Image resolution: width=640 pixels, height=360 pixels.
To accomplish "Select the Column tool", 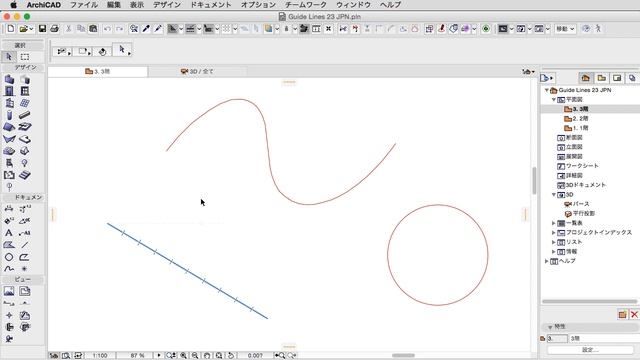I will tap(9, 115).
